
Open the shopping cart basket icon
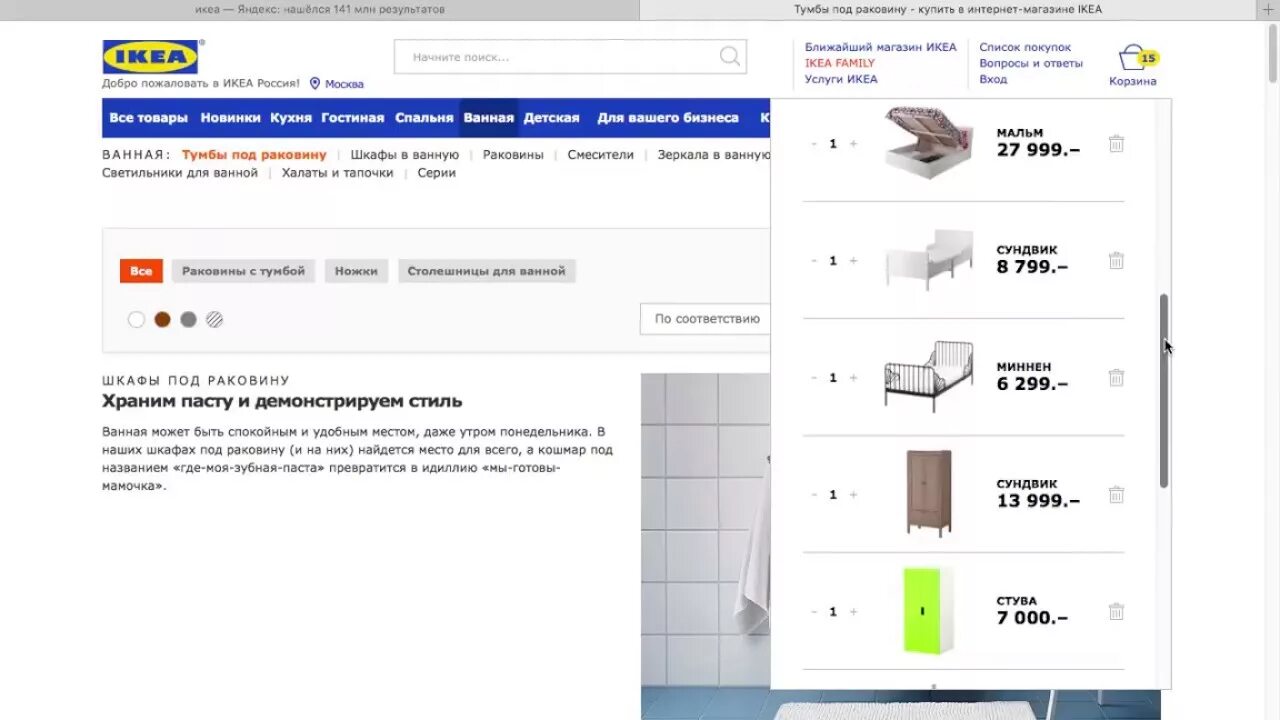[1132, 57]
